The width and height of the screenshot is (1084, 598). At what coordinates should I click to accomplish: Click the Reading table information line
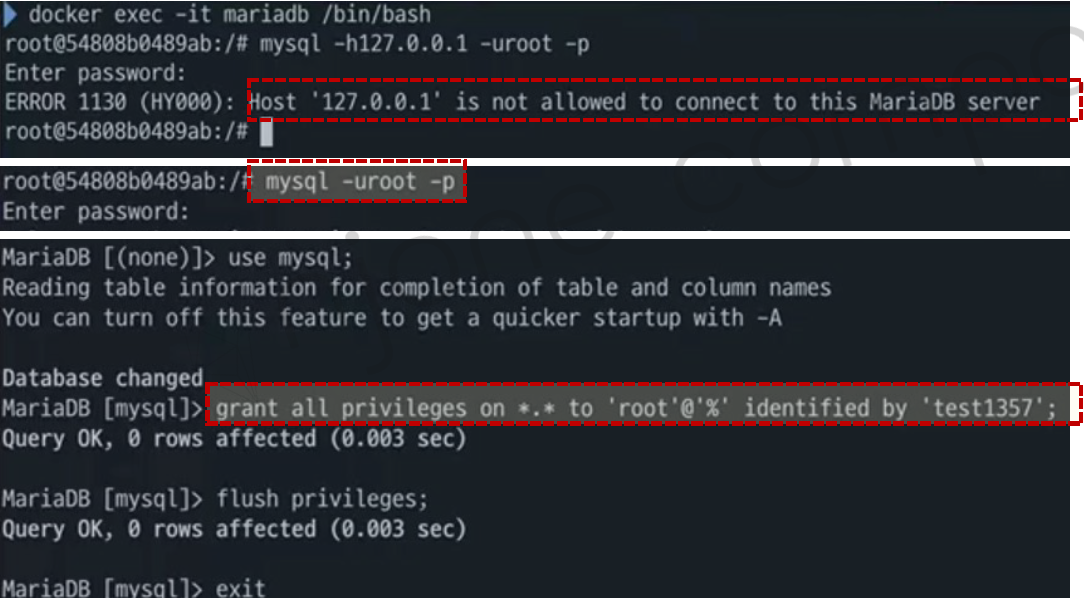(416, 288)
